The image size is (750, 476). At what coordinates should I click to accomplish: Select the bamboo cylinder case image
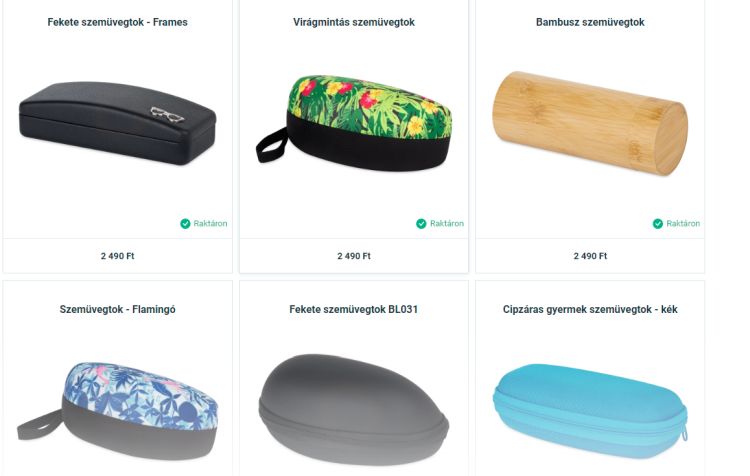point(590,123)
